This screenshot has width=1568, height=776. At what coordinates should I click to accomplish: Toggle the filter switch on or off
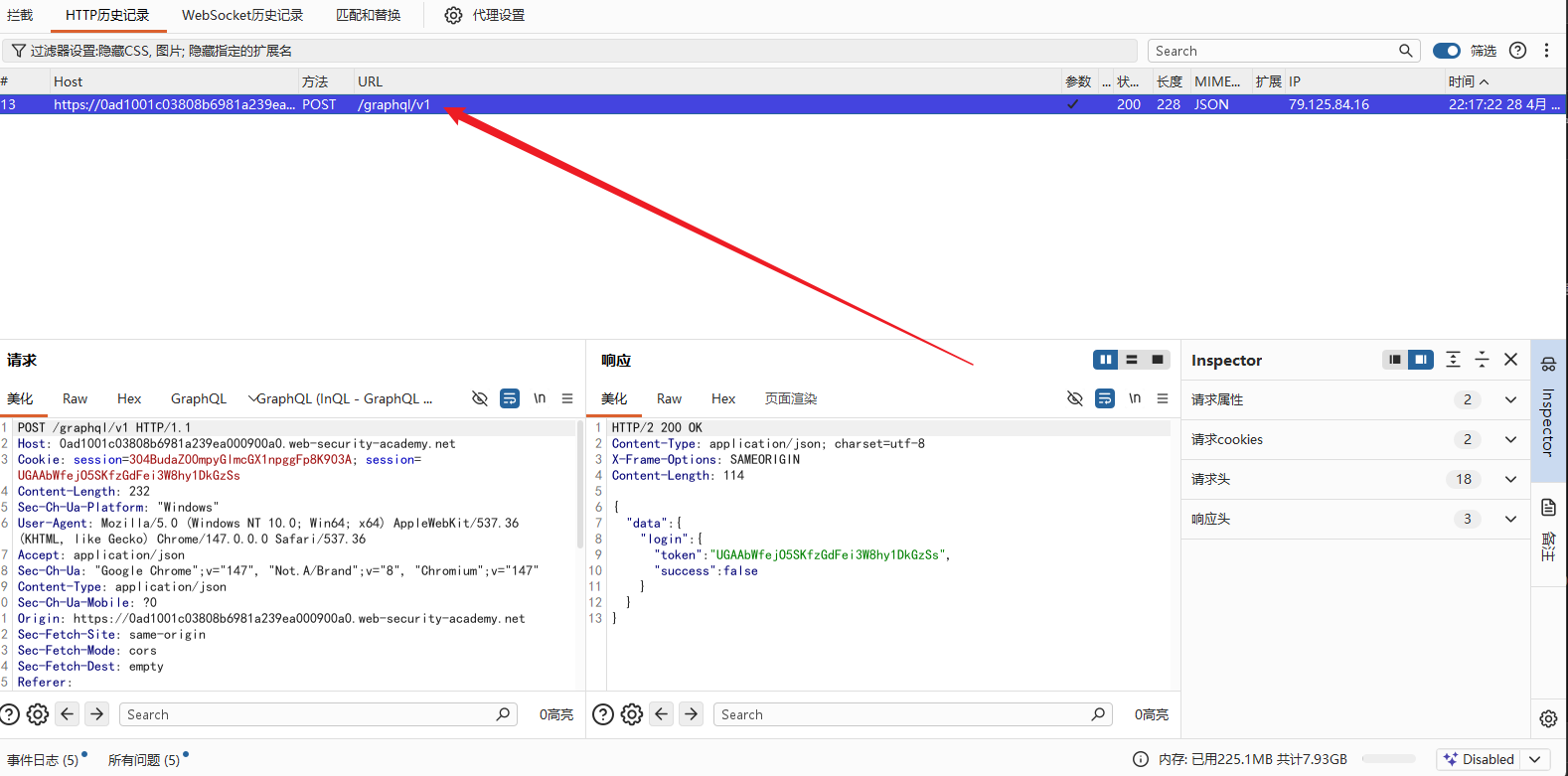[1447, 51]
